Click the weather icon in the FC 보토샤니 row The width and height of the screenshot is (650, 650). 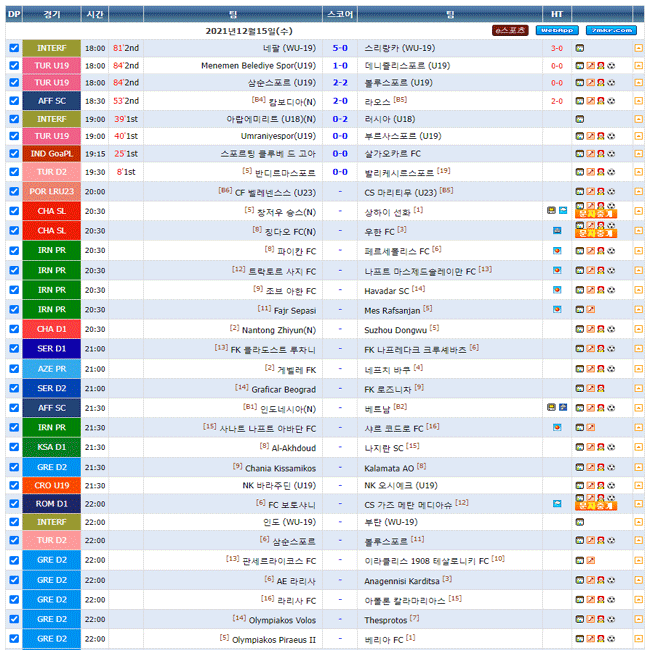[557, 504]
